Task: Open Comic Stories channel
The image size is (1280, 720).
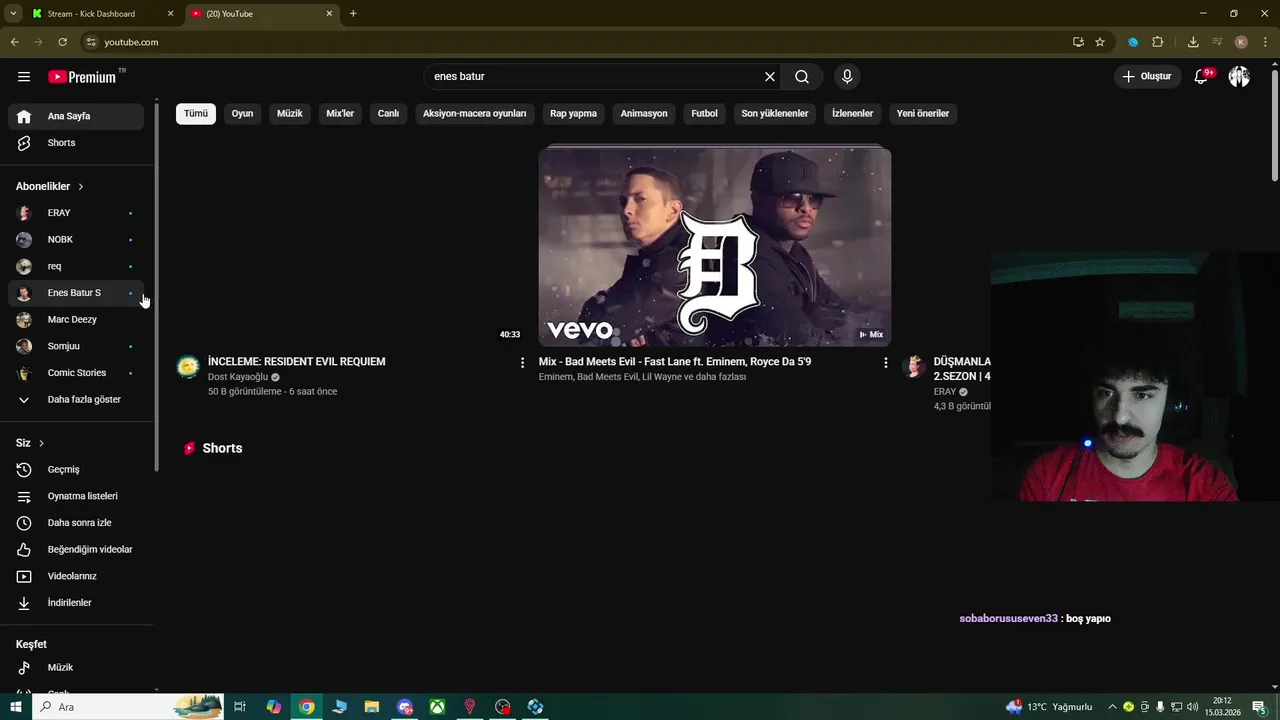Action: click(76, 373)
